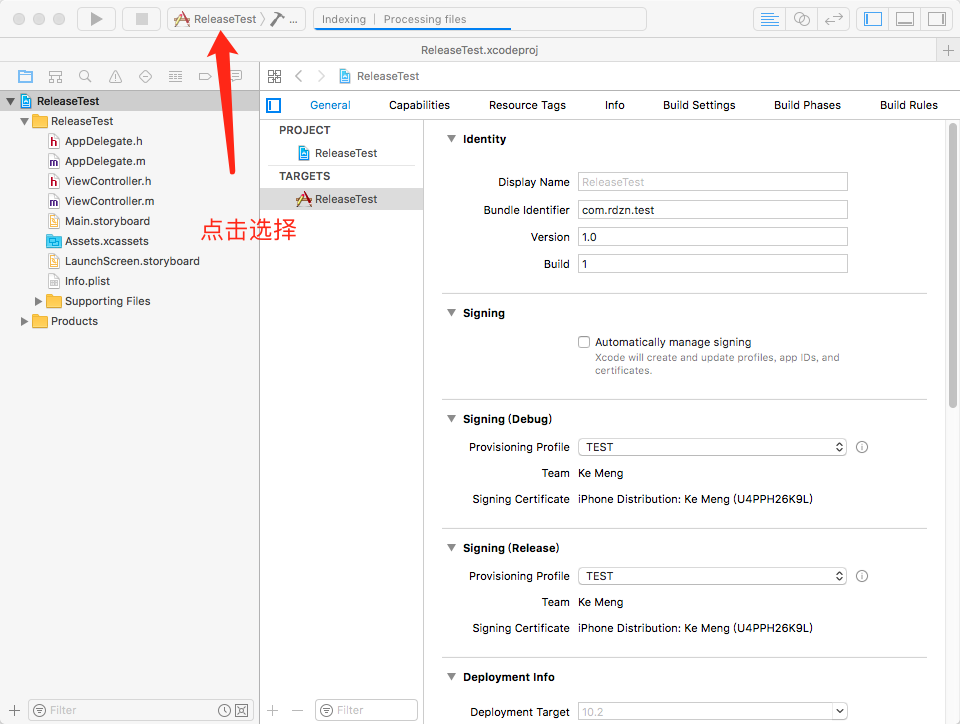Open the Symbol navigator
960x724 pixels.
pyautogui.click(x=55, y=77)
